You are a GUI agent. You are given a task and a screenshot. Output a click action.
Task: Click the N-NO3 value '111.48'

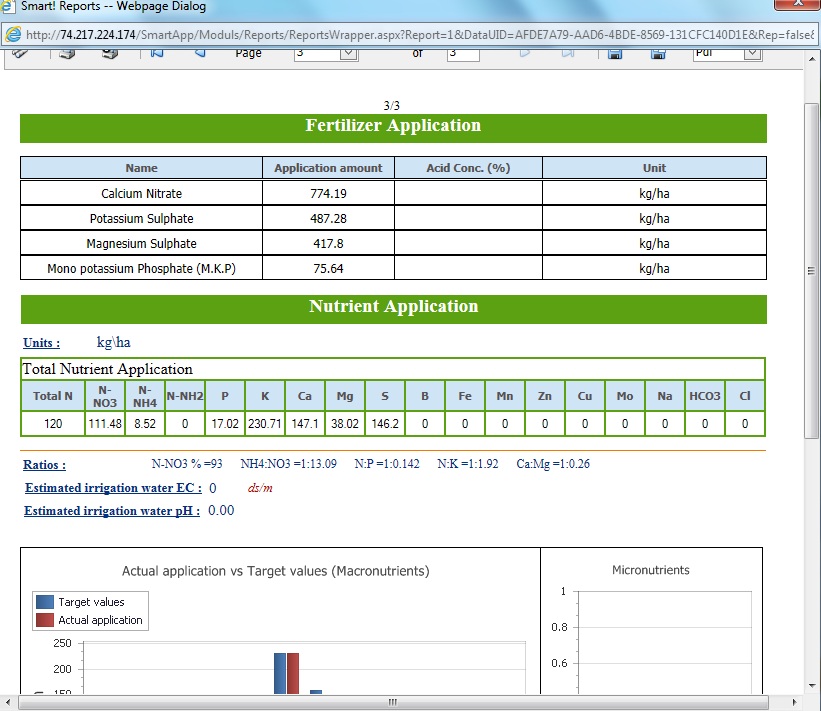click(105, 424)
